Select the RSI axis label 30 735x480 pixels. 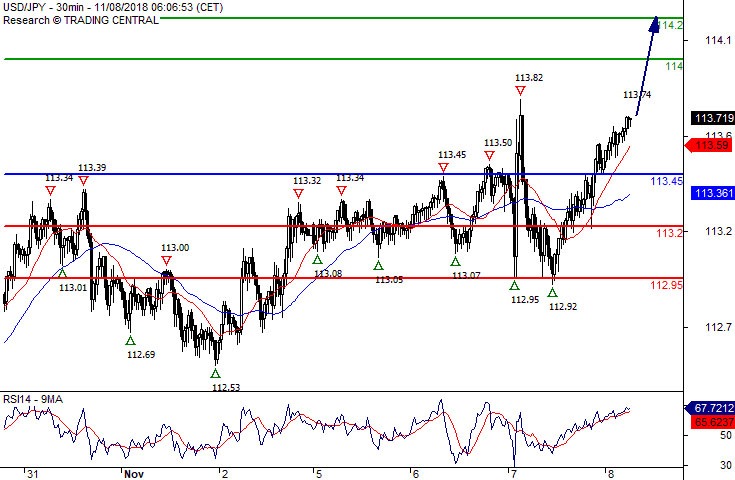click(726, 465)
